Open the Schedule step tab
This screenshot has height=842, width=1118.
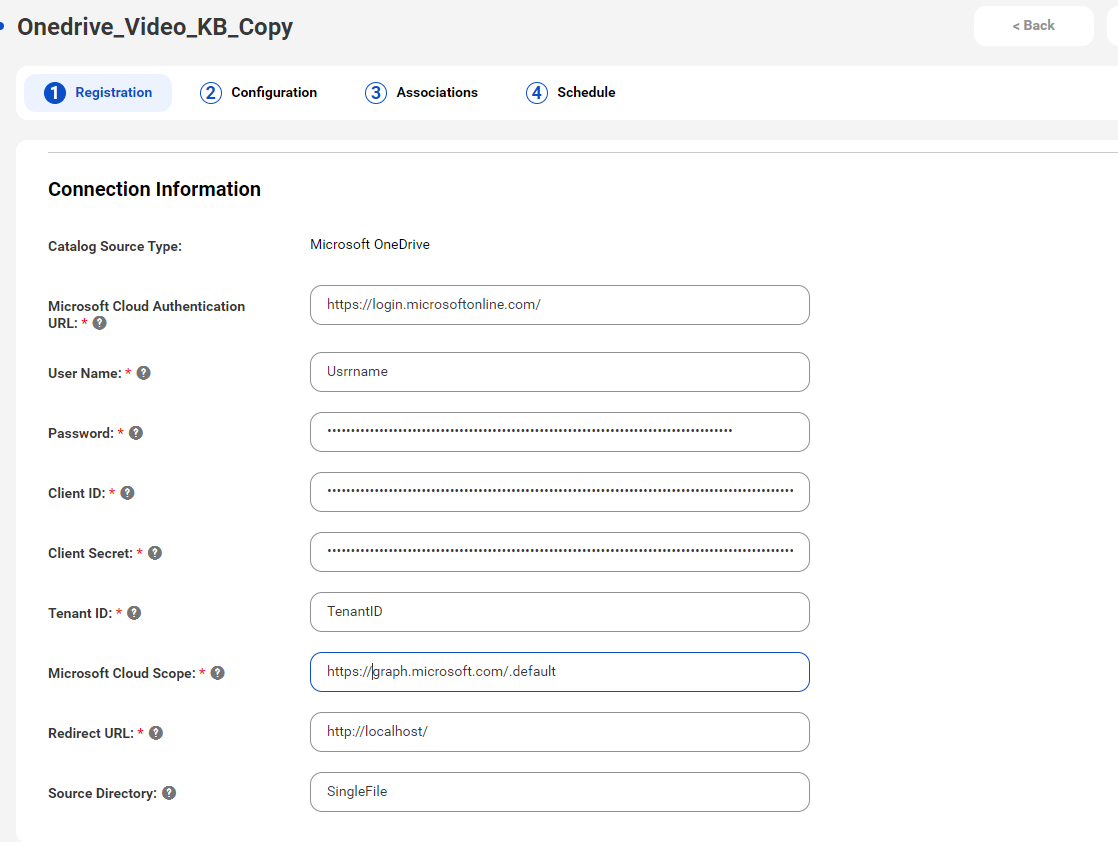[570, 93]
